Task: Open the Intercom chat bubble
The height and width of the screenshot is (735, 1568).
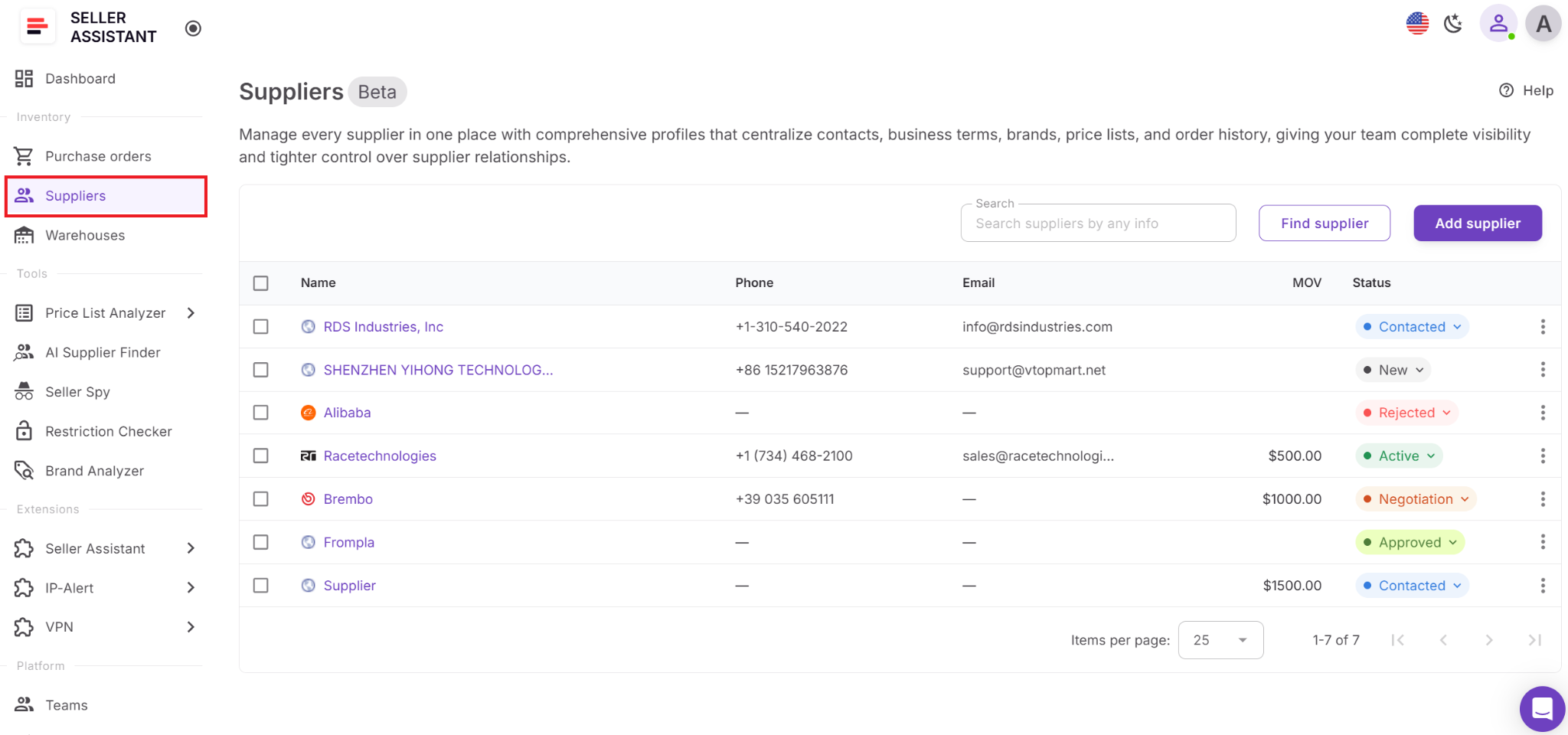Action: 1541,709
